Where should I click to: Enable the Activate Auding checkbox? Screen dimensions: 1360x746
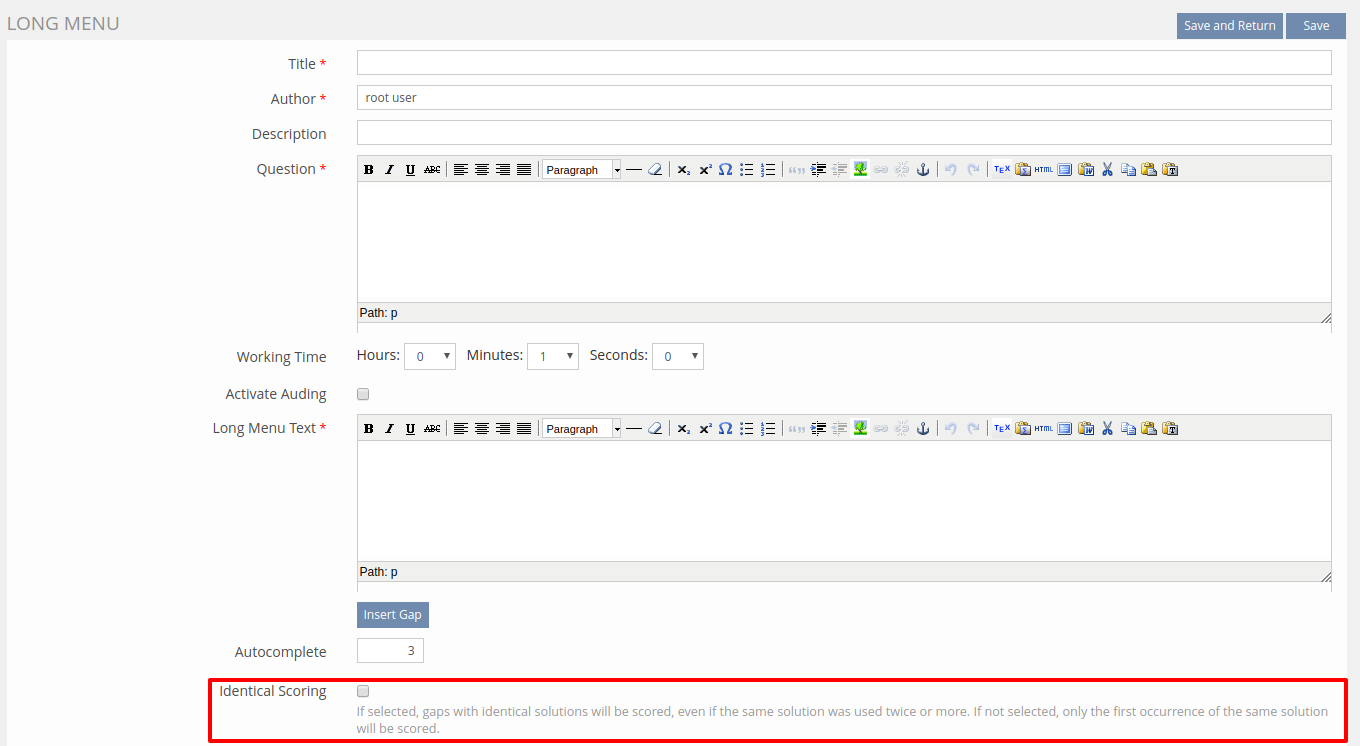[x=363, y=394]
